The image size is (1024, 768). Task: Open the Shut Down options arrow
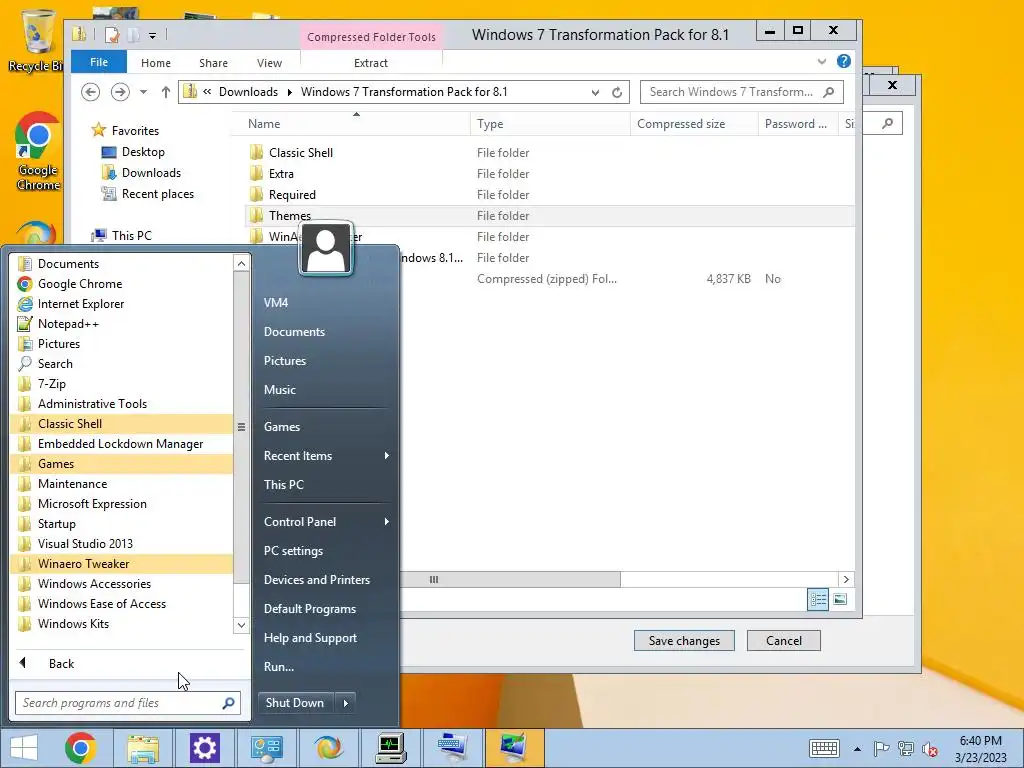[x=345, y=703]
